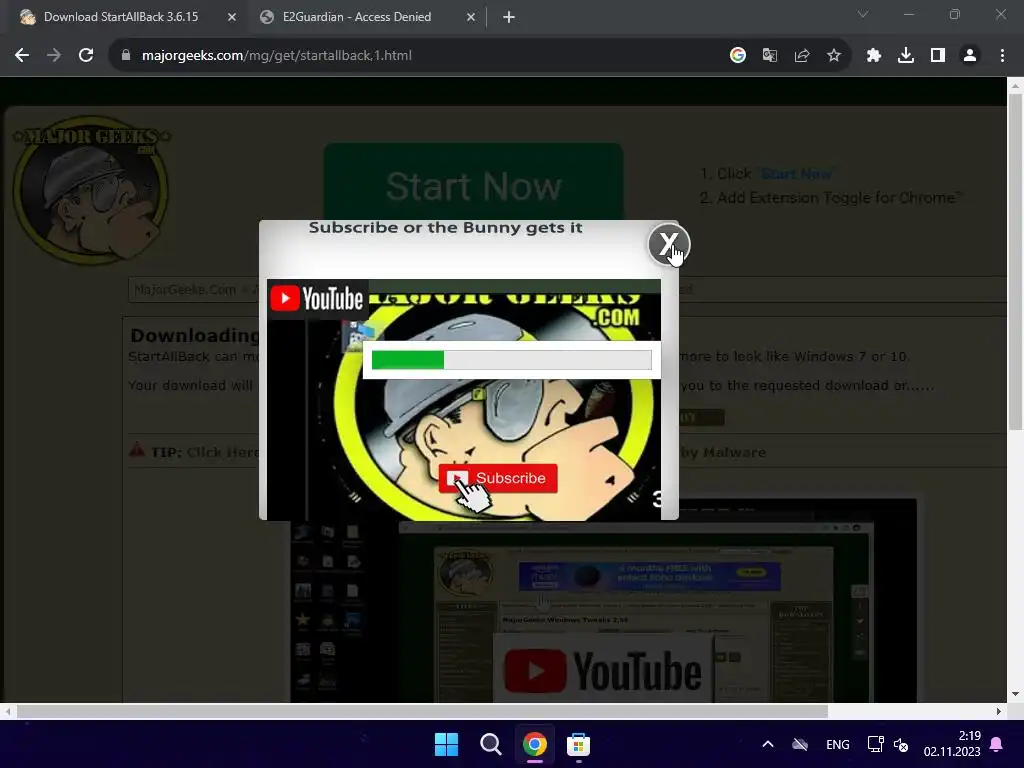The height and width of the screenshot is (768, 1024).
Task: Open the Chrome downloads icon
Action: tap(906, 56)
